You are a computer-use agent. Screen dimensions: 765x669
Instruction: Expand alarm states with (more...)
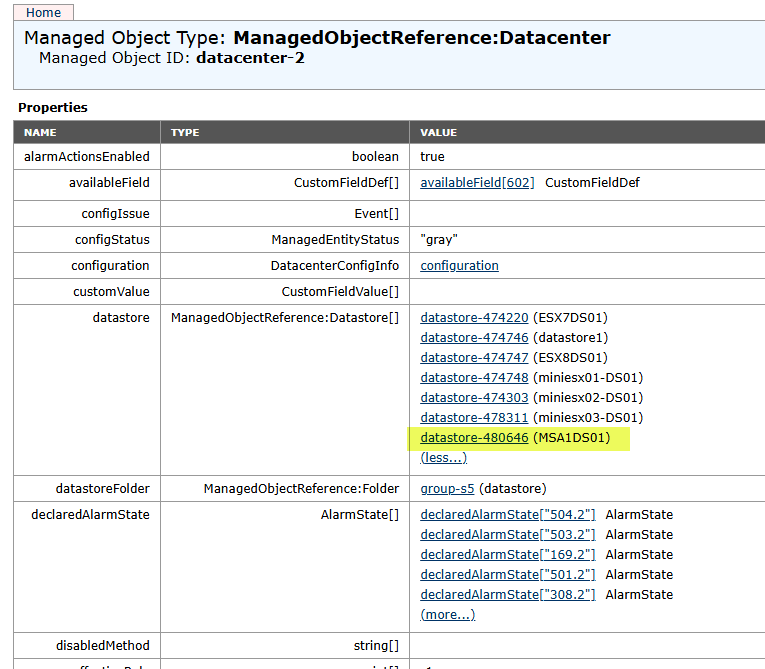coord(447,615)
